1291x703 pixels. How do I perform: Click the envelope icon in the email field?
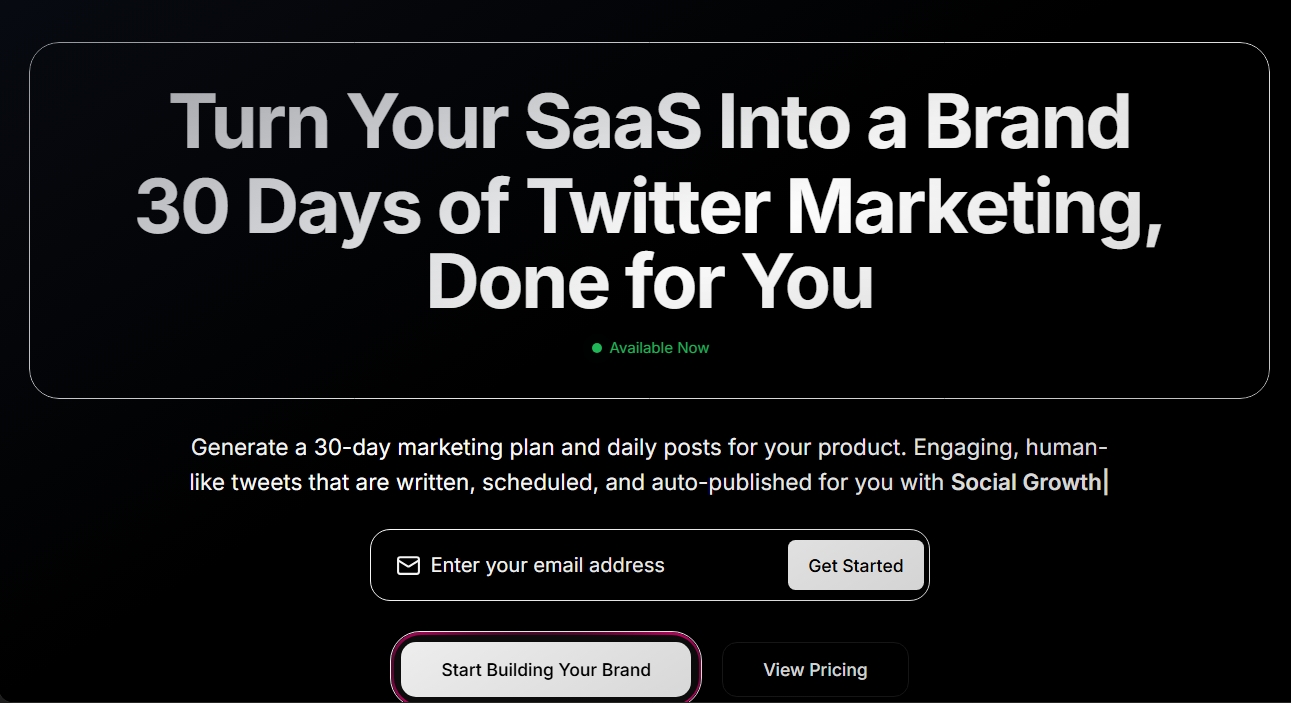[x=408, y=566]
